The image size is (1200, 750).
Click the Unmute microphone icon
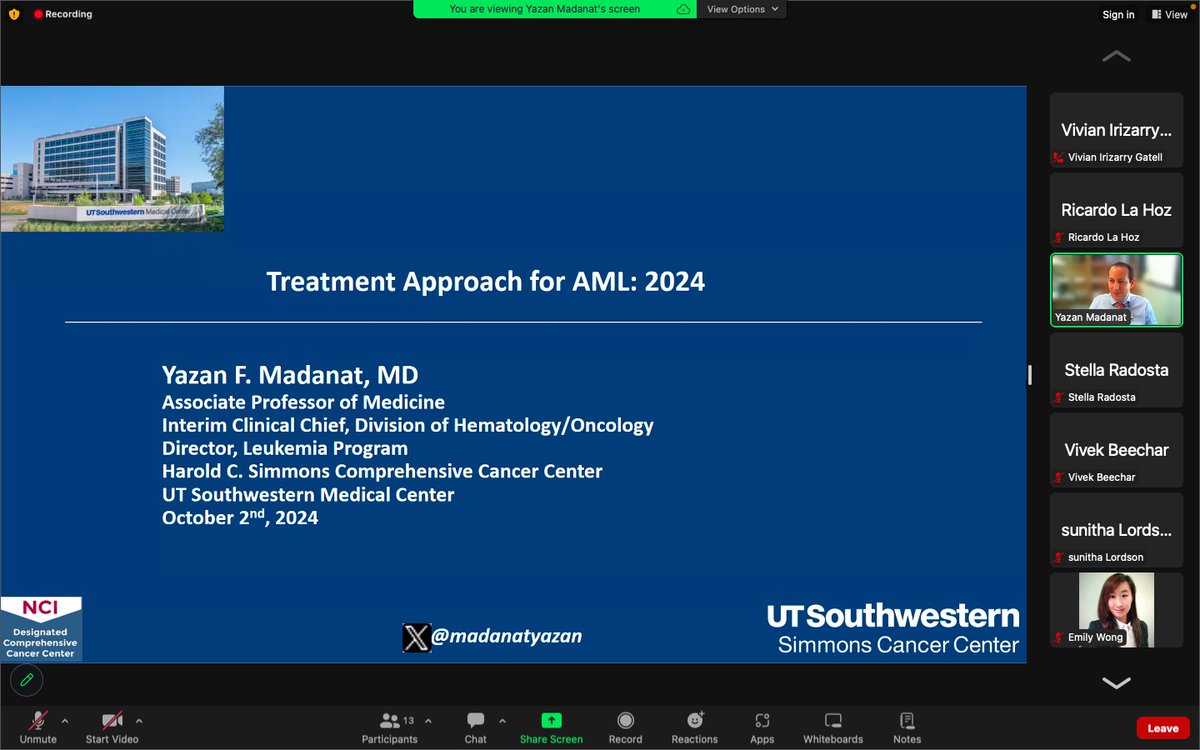(38, 720)
